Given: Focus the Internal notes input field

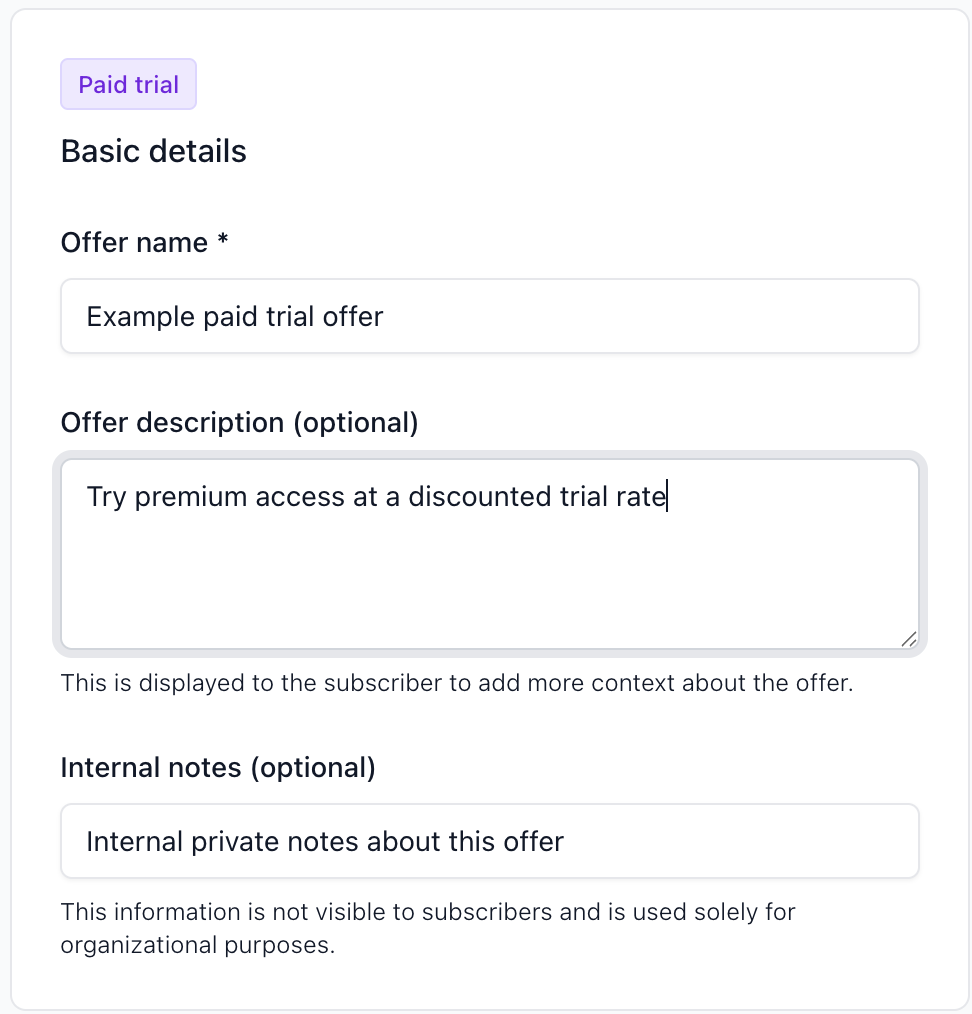Looking at the screenshot, I should 490,841.
